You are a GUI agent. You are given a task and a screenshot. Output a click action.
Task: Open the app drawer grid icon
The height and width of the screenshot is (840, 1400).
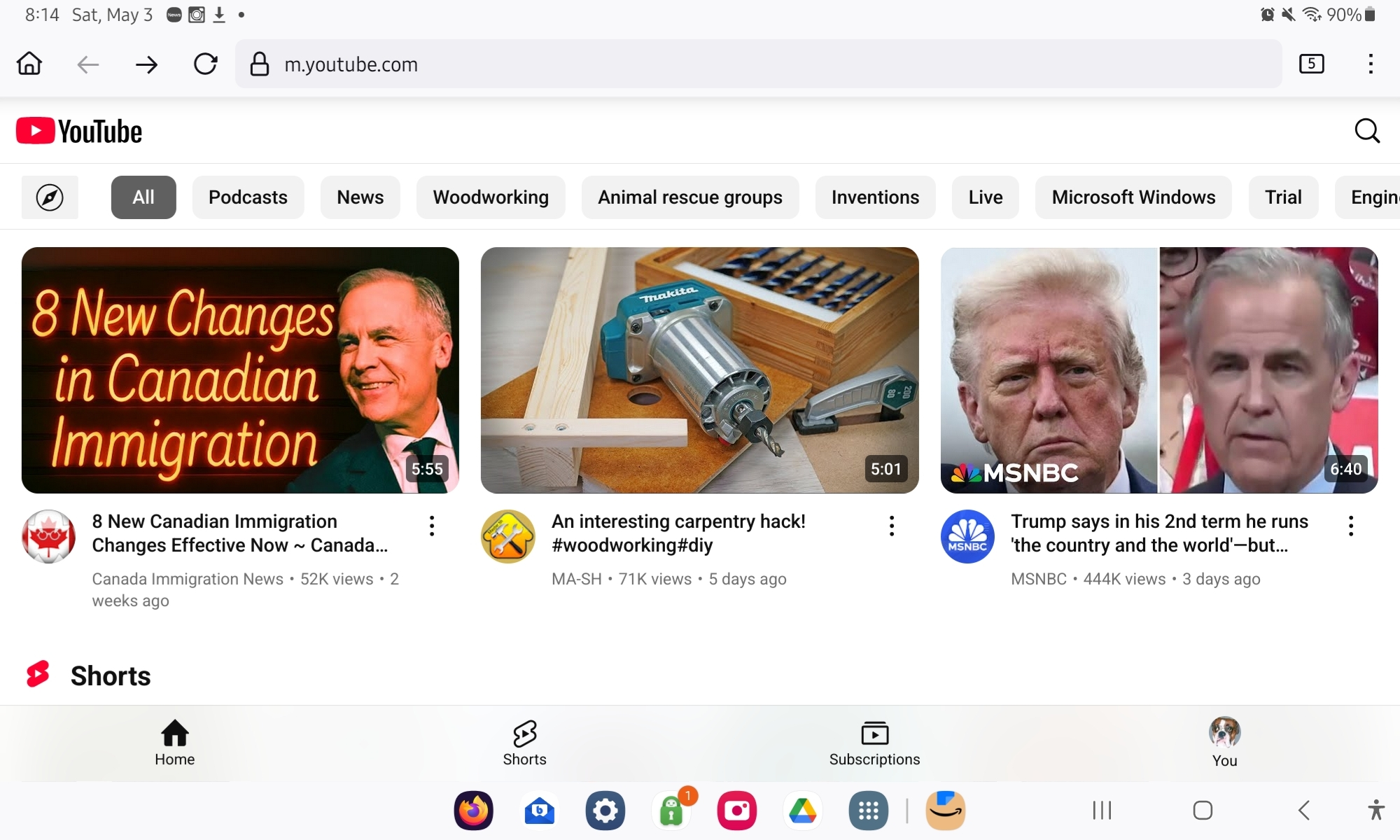pyautogui.click(x=869, y=811)
